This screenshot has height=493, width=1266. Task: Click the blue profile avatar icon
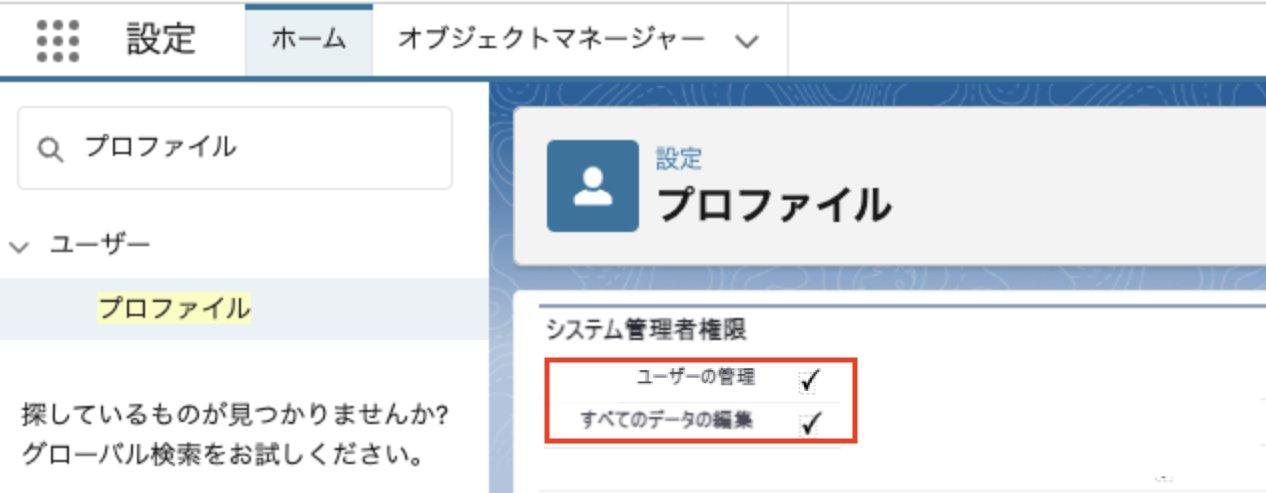592,186
